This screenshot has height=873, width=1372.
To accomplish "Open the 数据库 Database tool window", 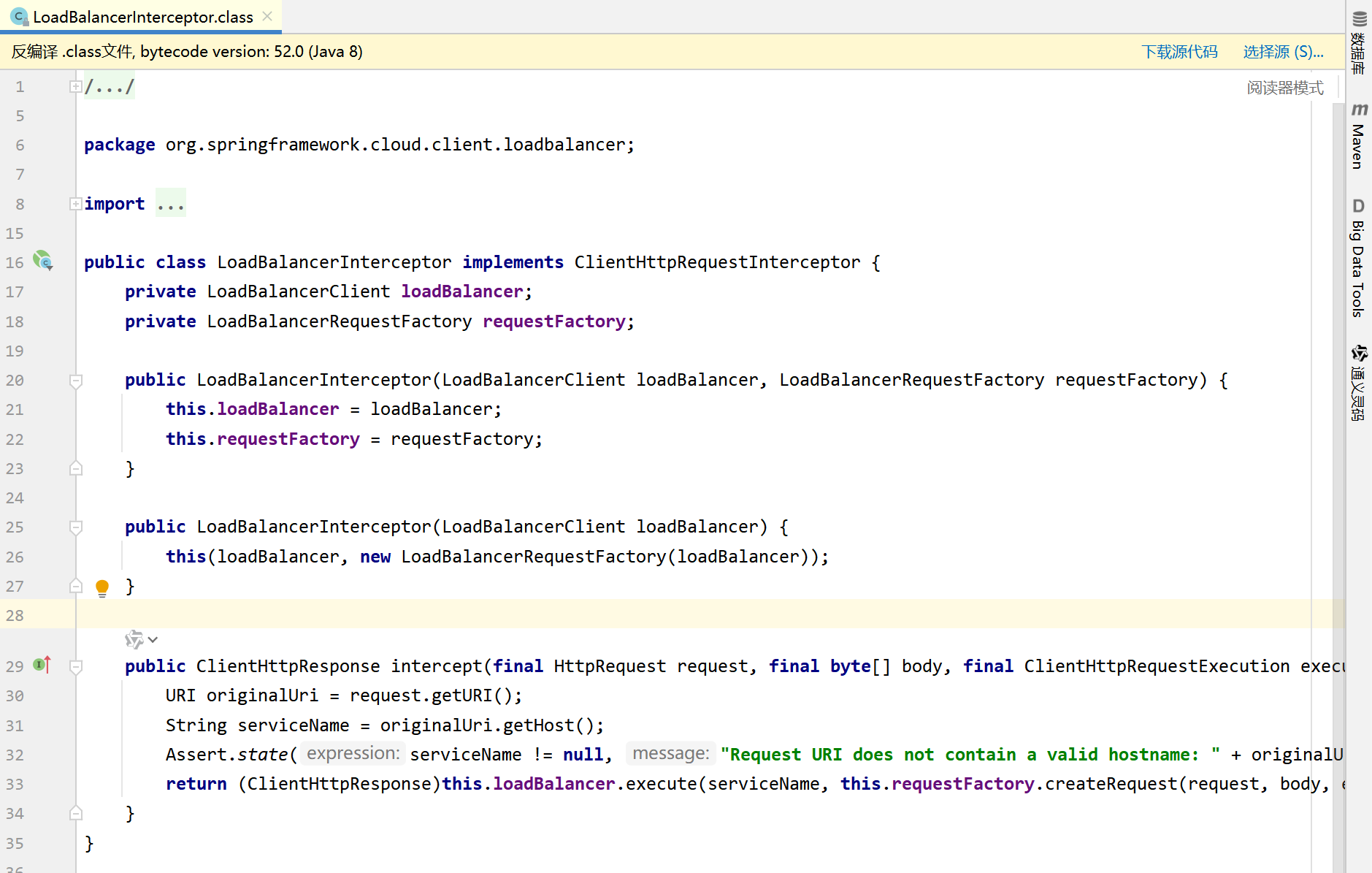I will click(1358, 42).
